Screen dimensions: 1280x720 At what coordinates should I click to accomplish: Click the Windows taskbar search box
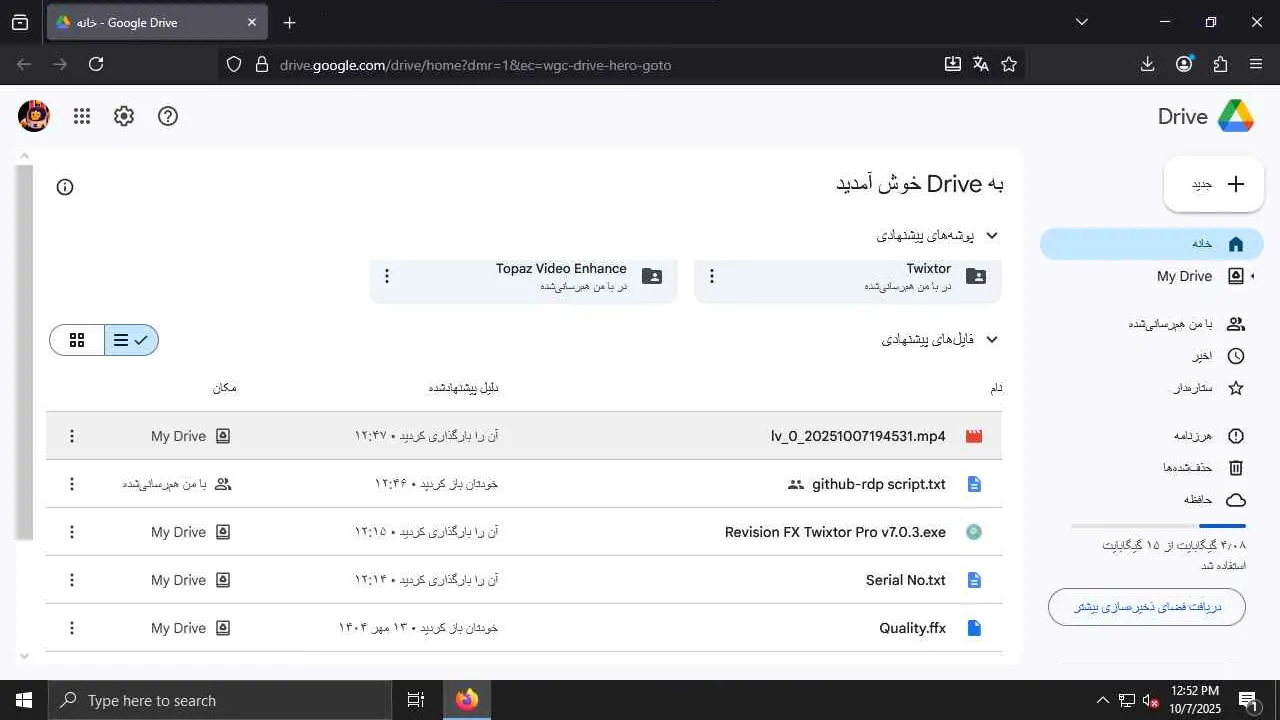point(220,700)
